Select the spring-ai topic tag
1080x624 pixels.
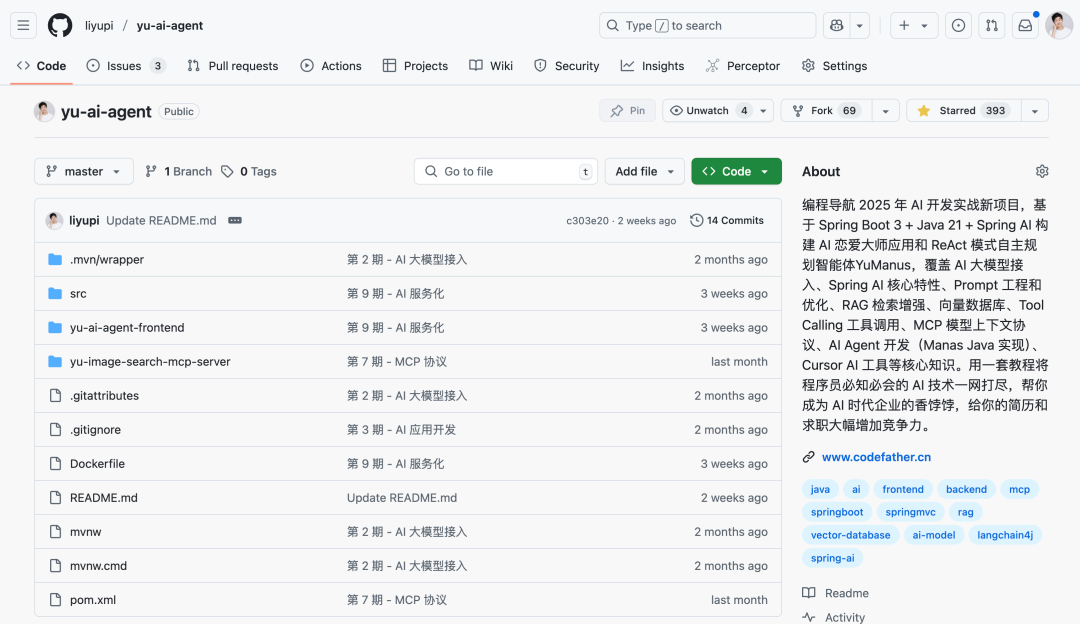pyautogui.click(x=832, y=558)
